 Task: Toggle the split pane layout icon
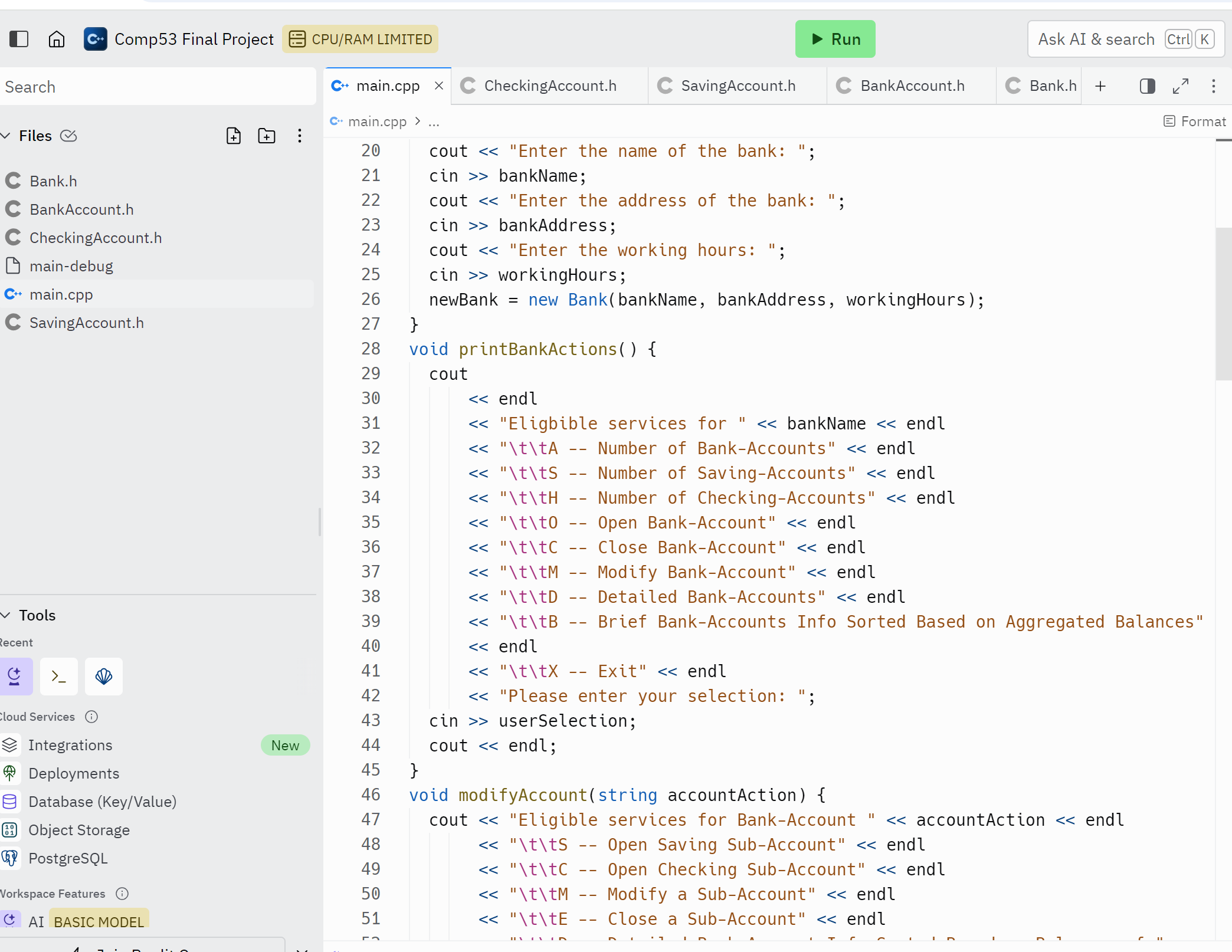[1147, 86]
